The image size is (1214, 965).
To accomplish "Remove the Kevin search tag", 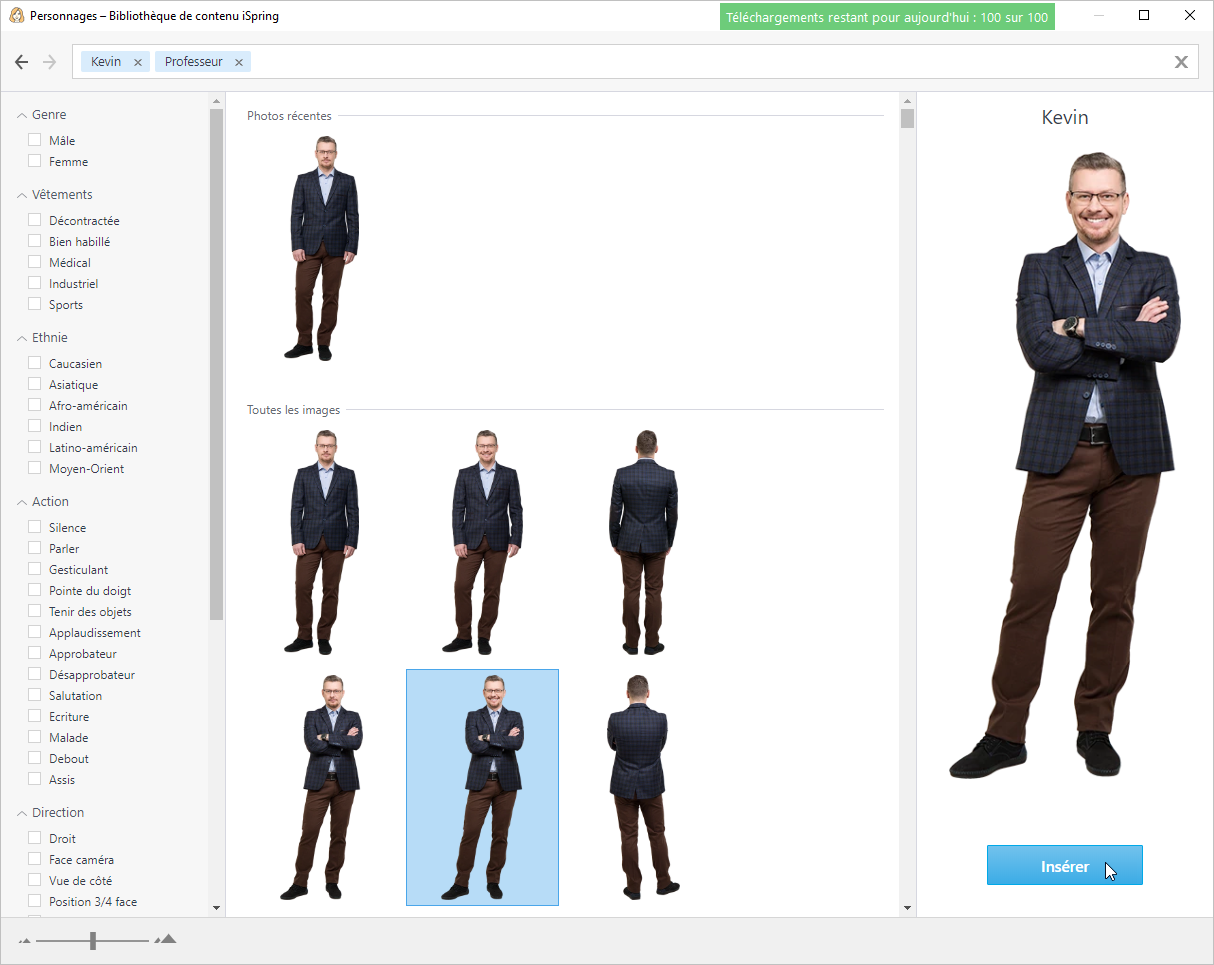I will pos(138,62).
